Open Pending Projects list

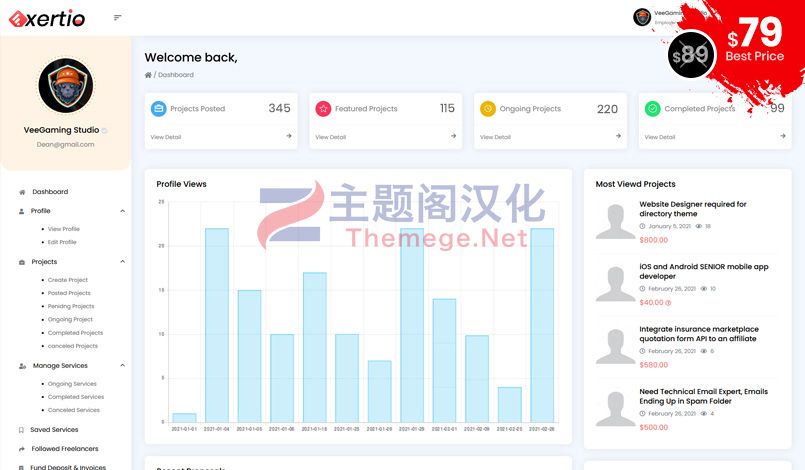click(x=71, y=306)
